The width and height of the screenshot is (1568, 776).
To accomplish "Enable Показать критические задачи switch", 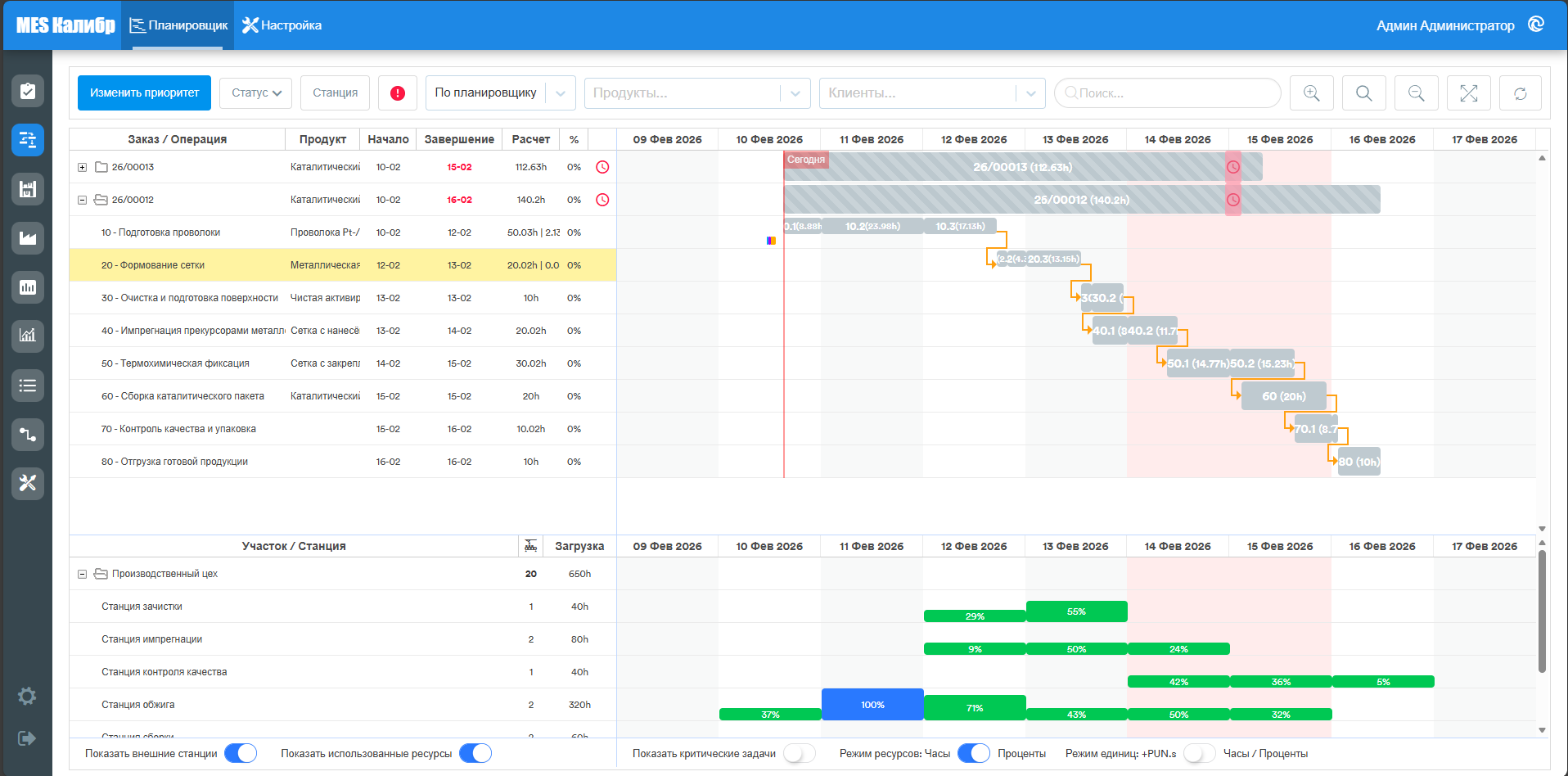I will (x=800, y=753).
